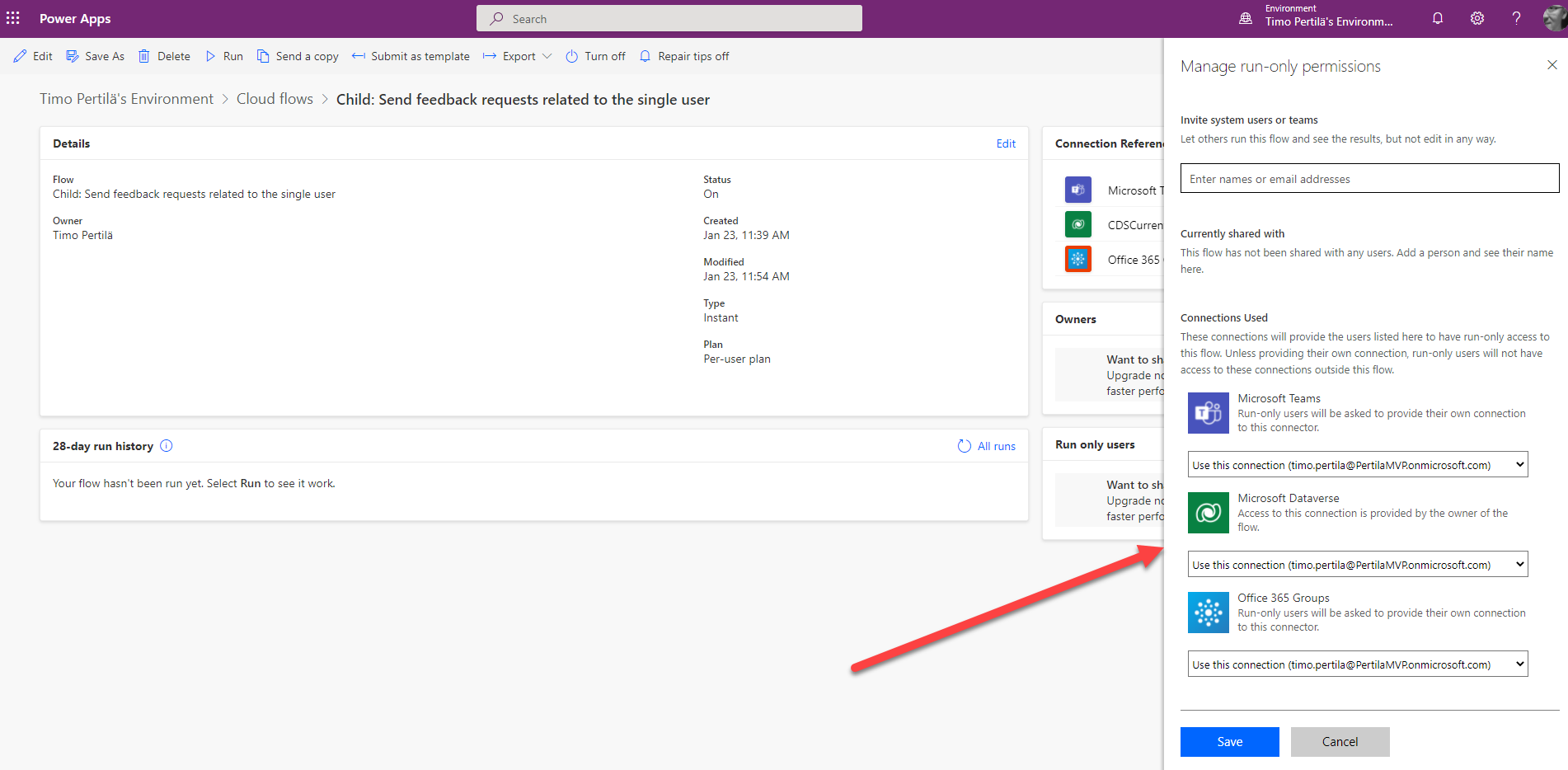1568x770 pixels.
Task: Open the settings gear icon
Action: 1477,18
